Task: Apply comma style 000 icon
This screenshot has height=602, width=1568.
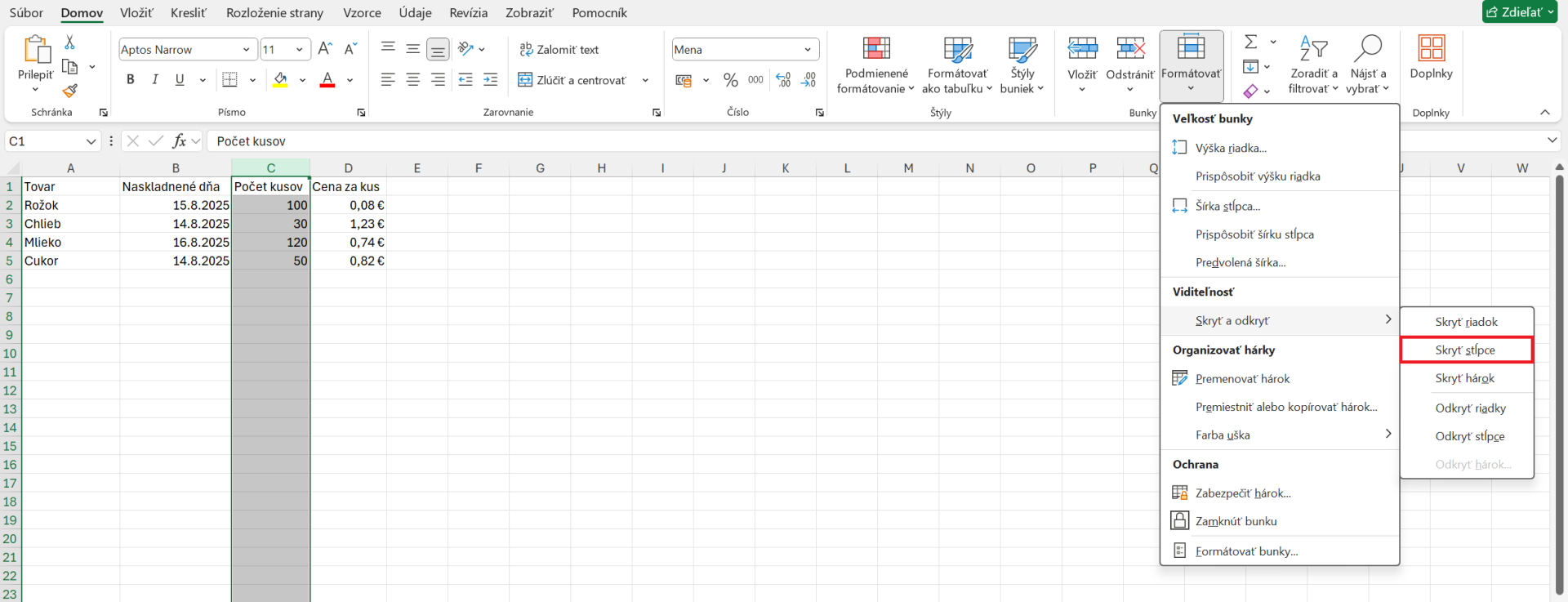Action: coord(756,80)
